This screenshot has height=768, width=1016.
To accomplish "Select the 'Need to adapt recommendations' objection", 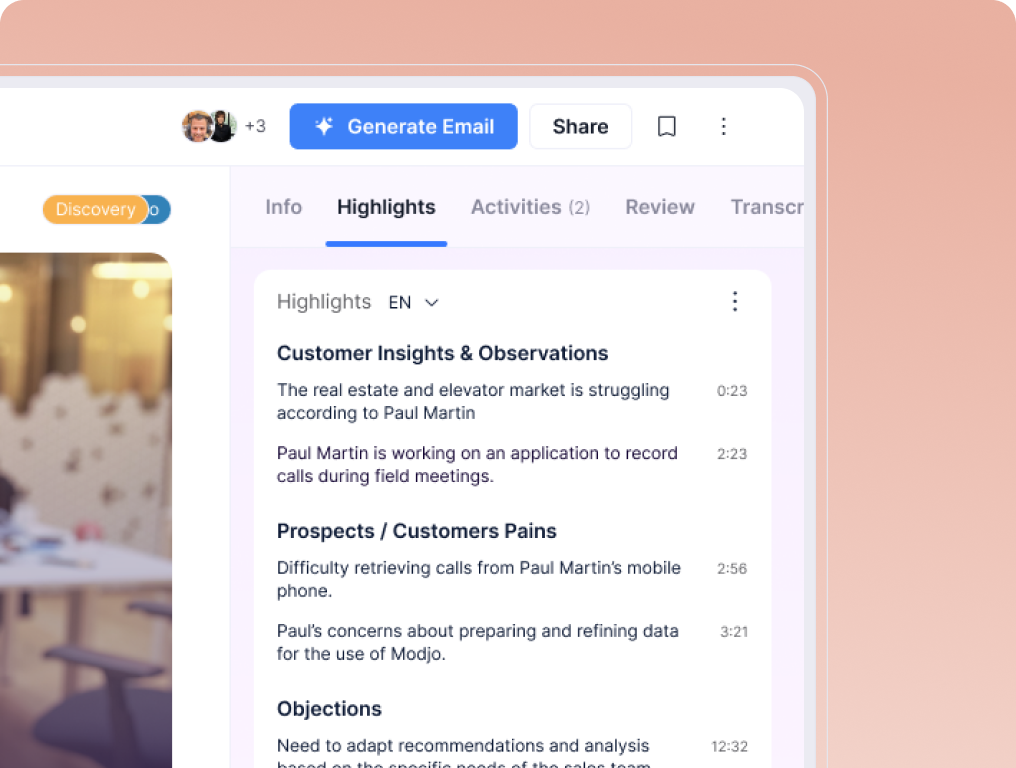I will point(463,752).
